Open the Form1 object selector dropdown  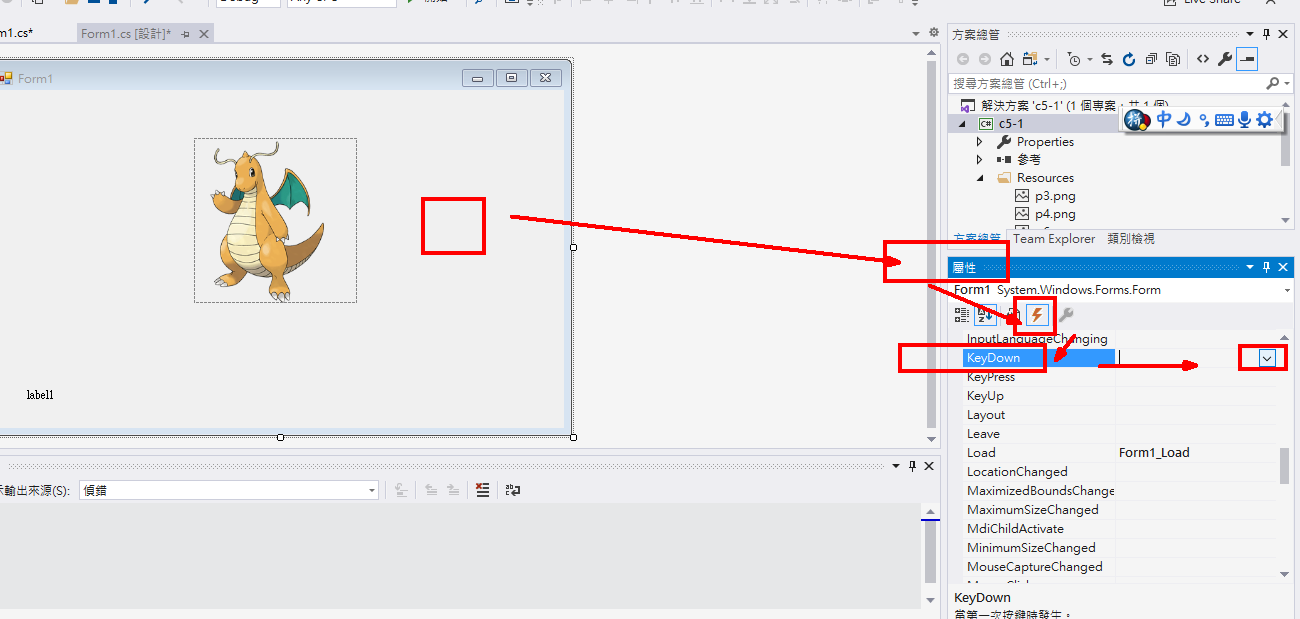pyautogui.click(x=1287, y=290)
